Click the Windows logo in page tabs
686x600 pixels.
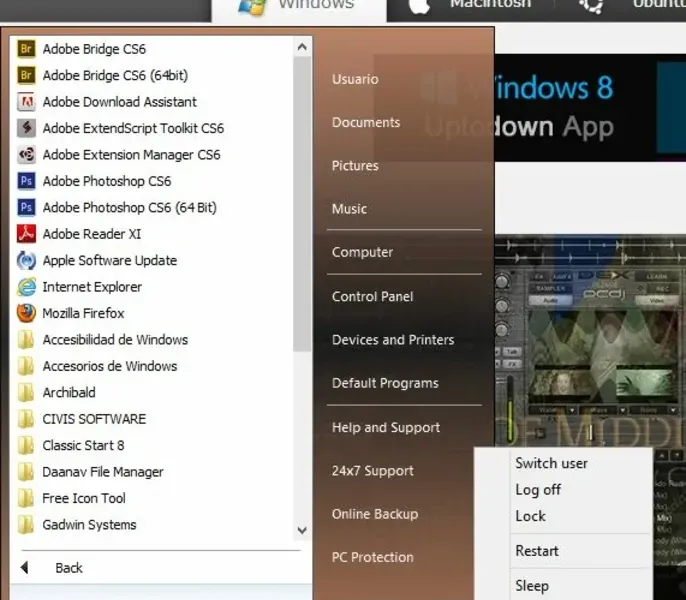(x=252, y=7)
